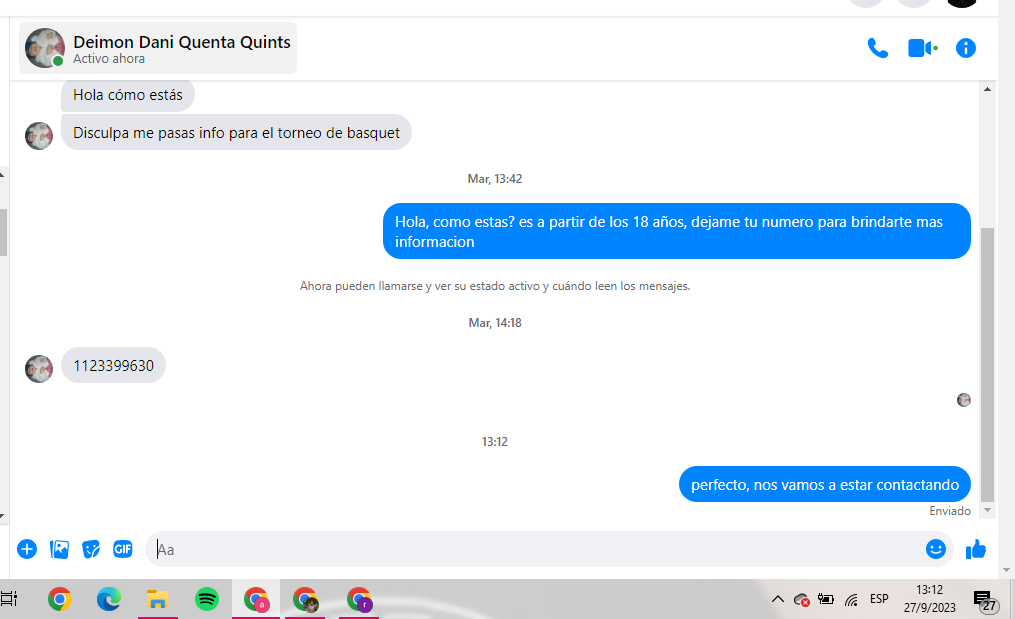Screen dimensions: 1015x619
Task: Open File Explorer from the taskbar
Action: tap(157, 599)
